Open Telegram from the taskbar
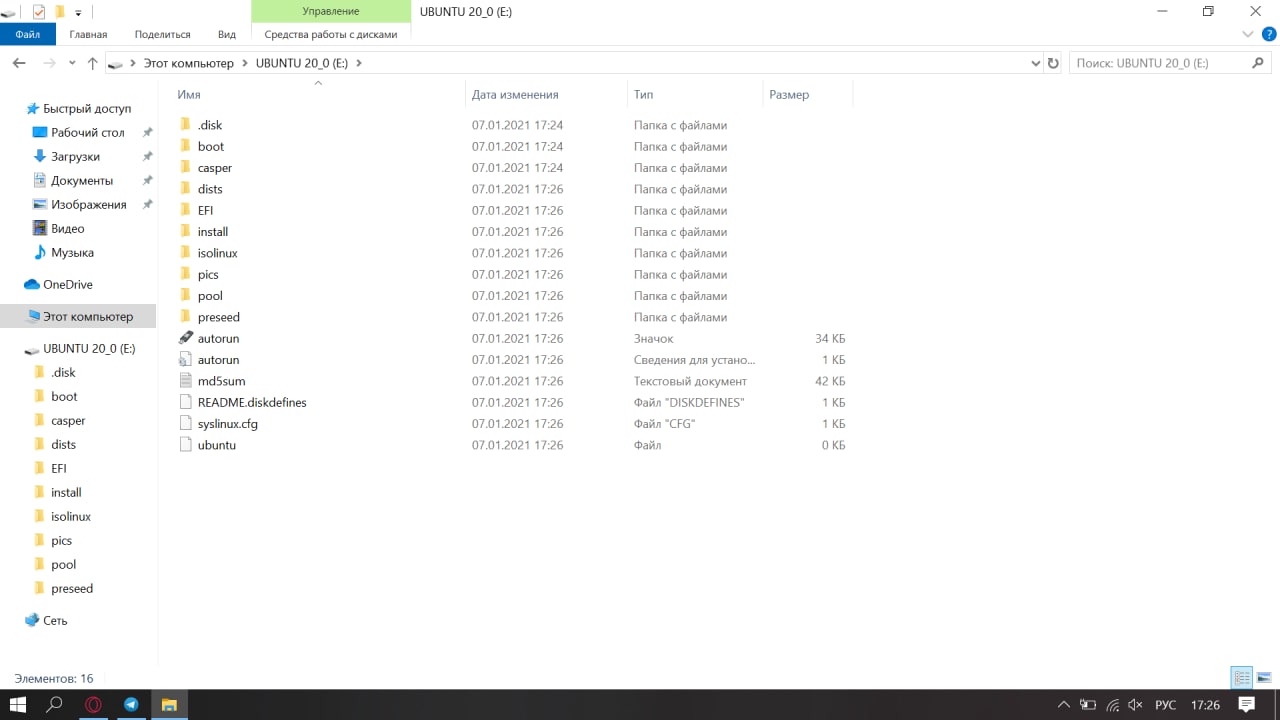Viewport: 1280px width, 720px height. pos(131,705)
